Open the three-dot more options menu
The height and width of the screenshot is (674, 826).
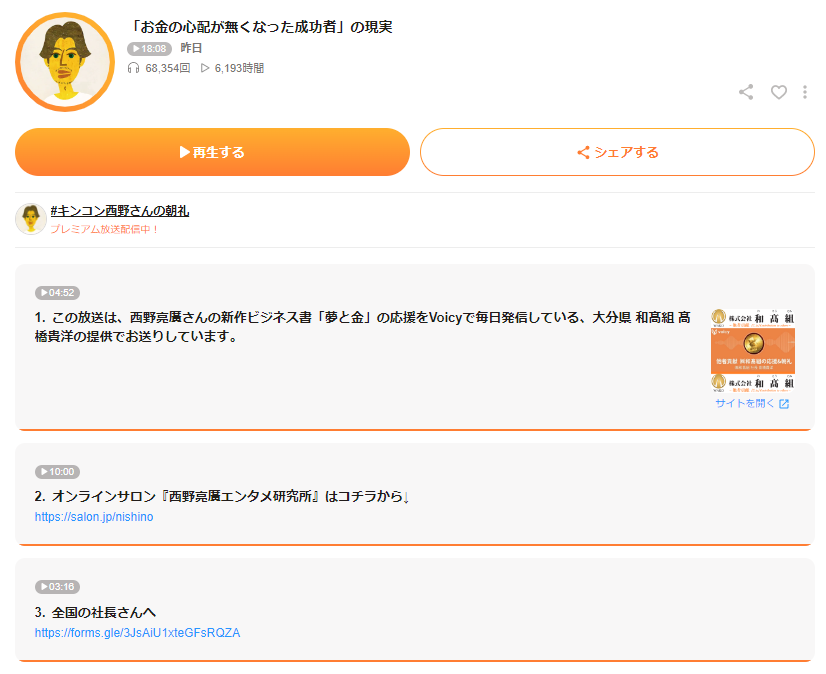[x=804, y=92]
